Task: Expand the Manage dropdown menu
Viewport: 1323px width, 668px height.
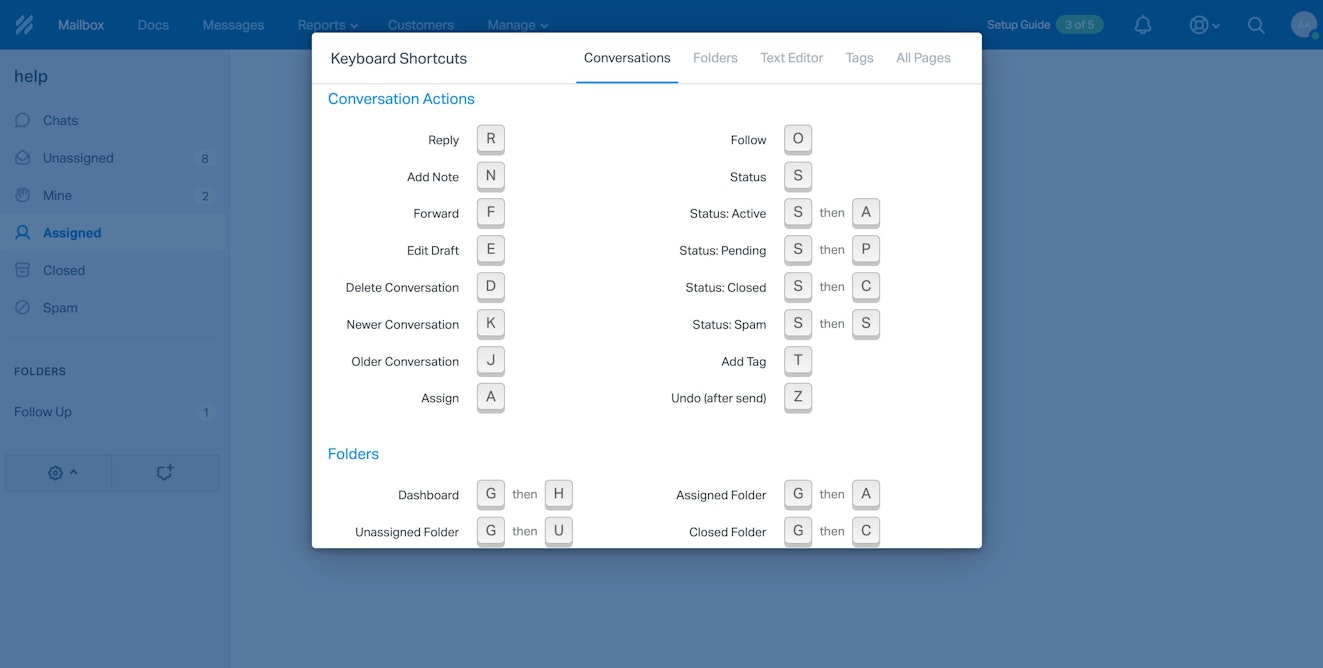Action: point(517,25)
